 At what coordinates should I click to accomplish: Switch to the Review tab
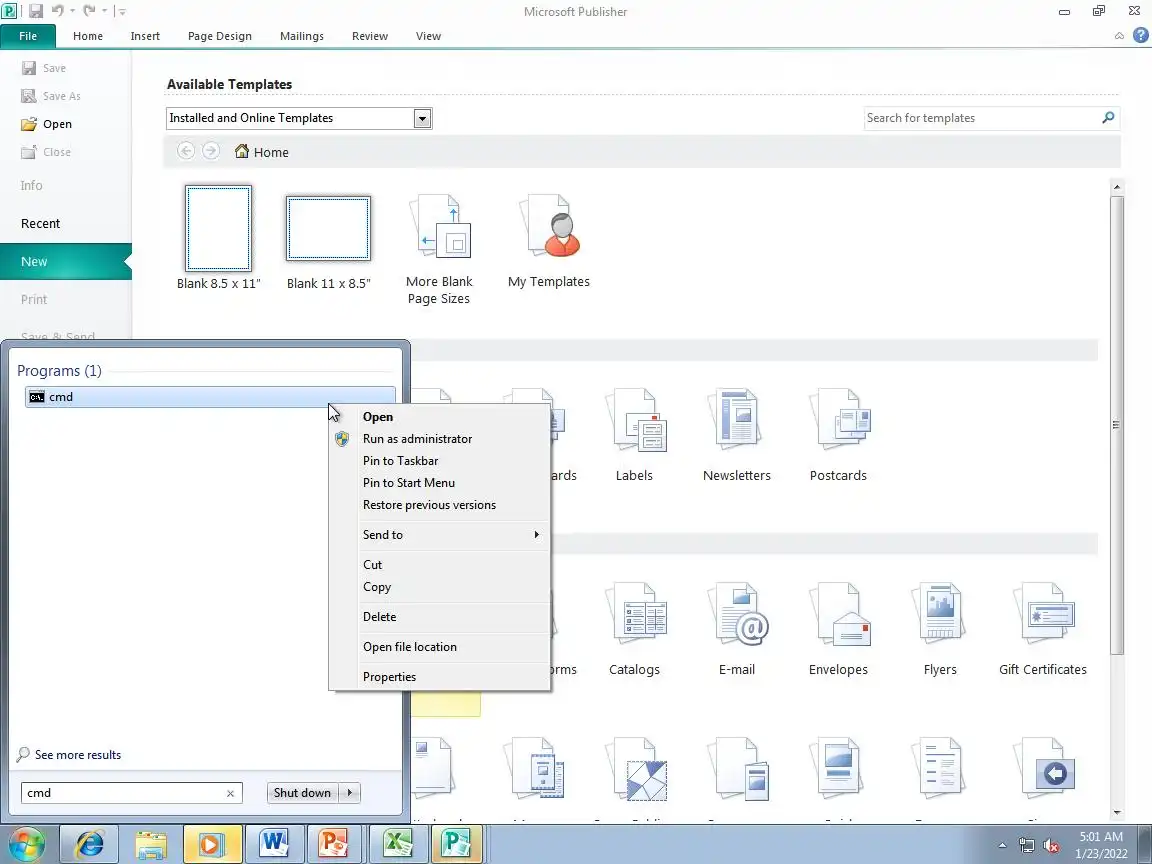(x=370, y=36)
